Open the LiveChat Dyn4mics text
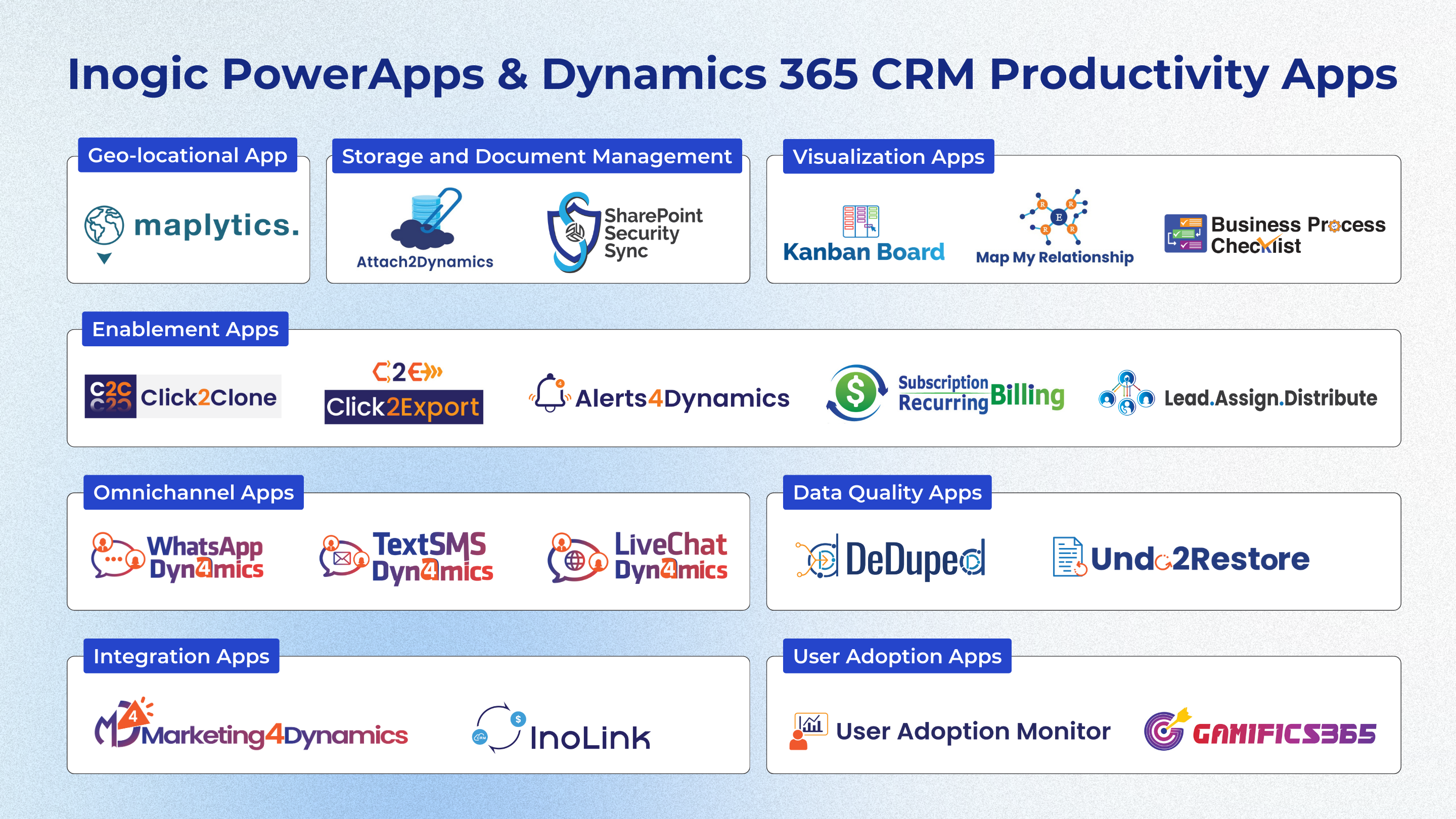This screenshot has height=819, width=1456. click(x=671, y=556)
